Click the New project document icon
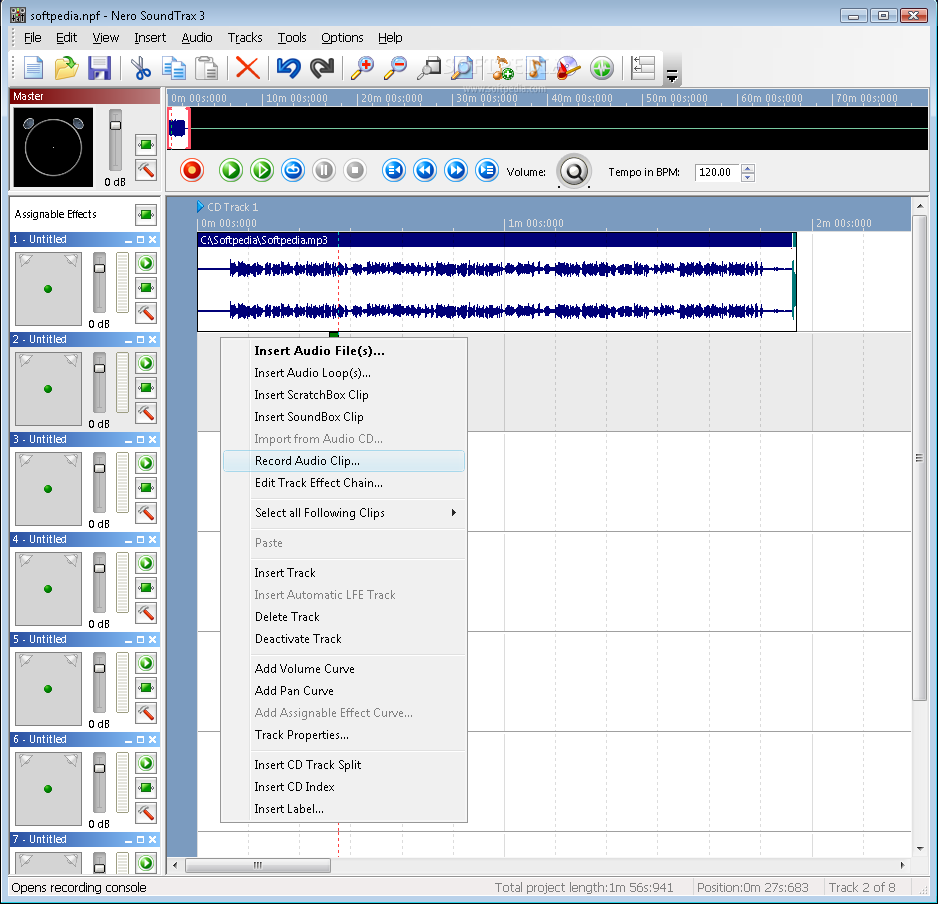The image size is (938, 904). tap(34, 68)
